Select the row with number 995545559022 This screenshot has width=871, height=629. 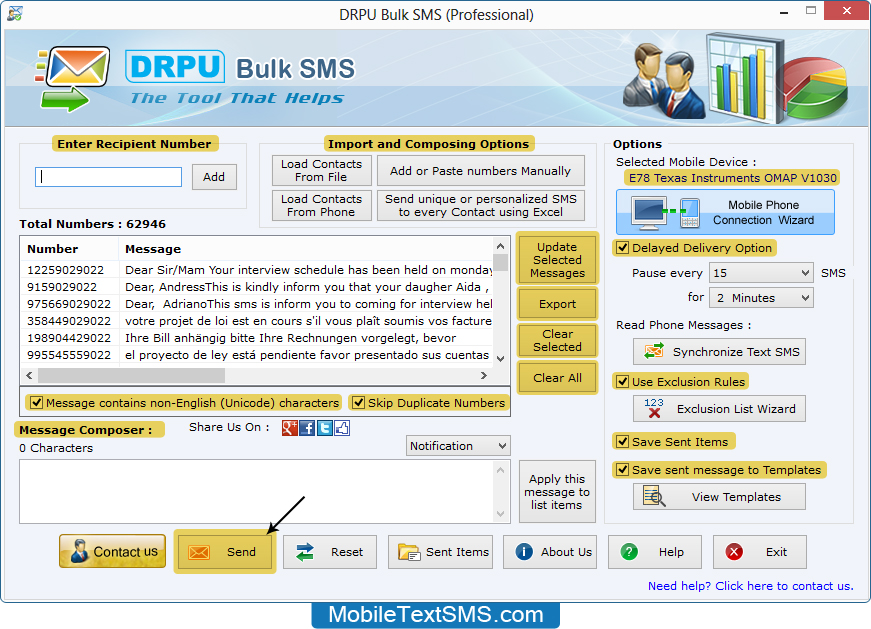coord(257,355)
